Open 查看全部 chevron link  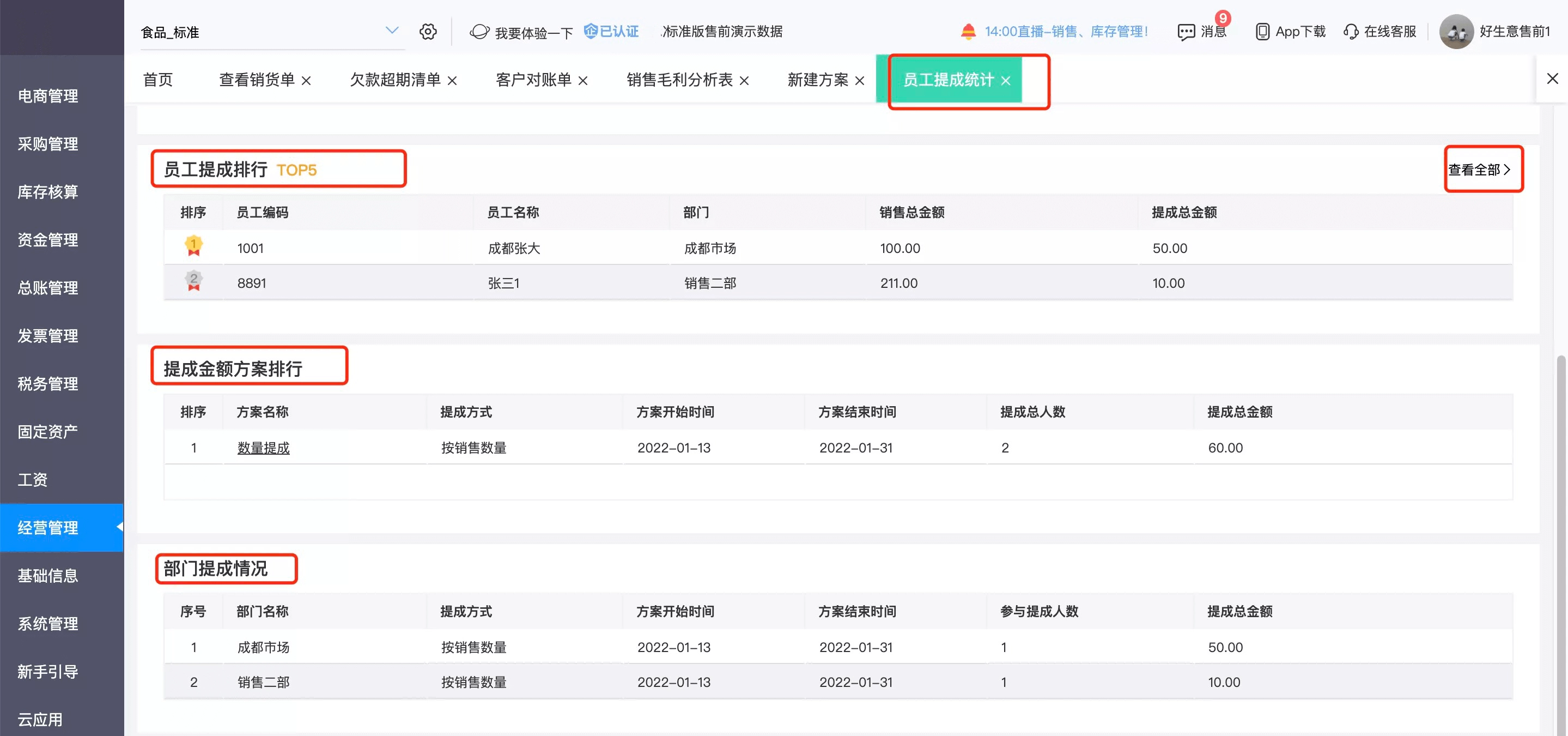pyautogui.click(x=1479, y=170)
